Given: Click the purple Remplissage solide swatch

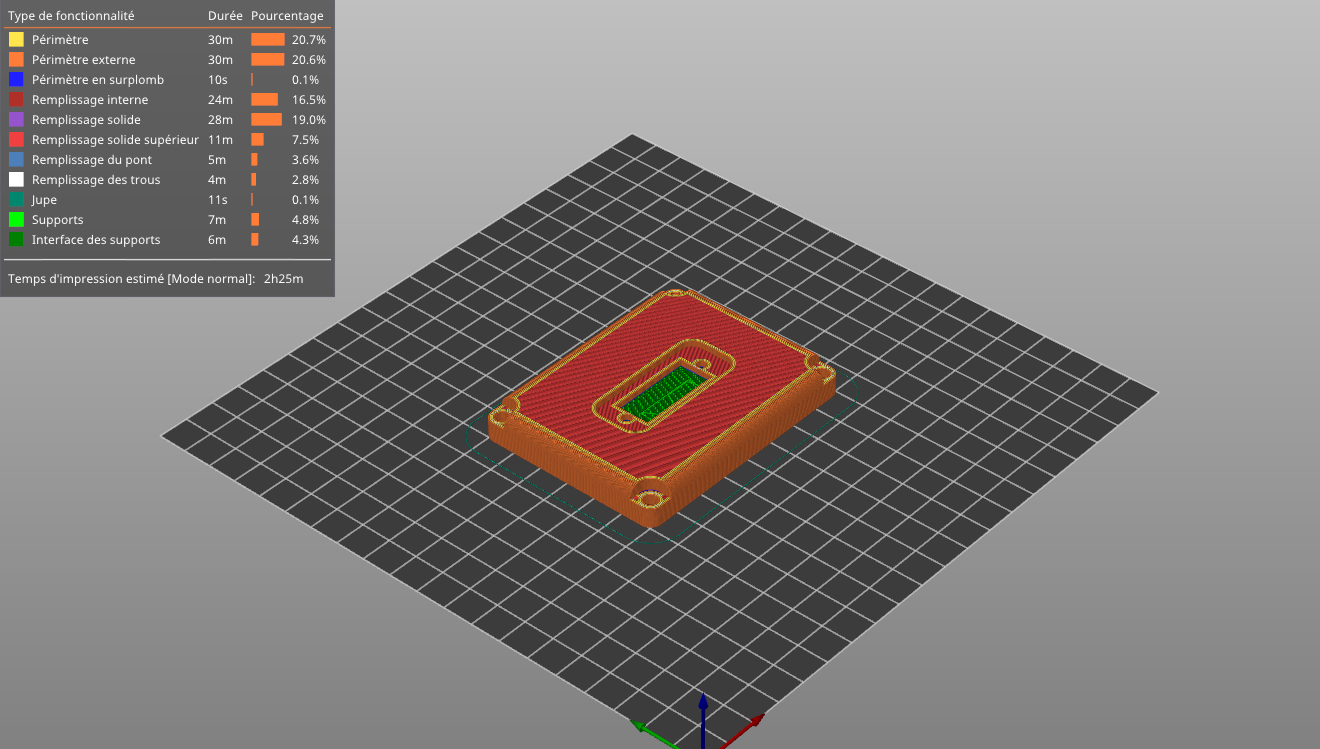Looking at the screenshot, I should 16,120.
